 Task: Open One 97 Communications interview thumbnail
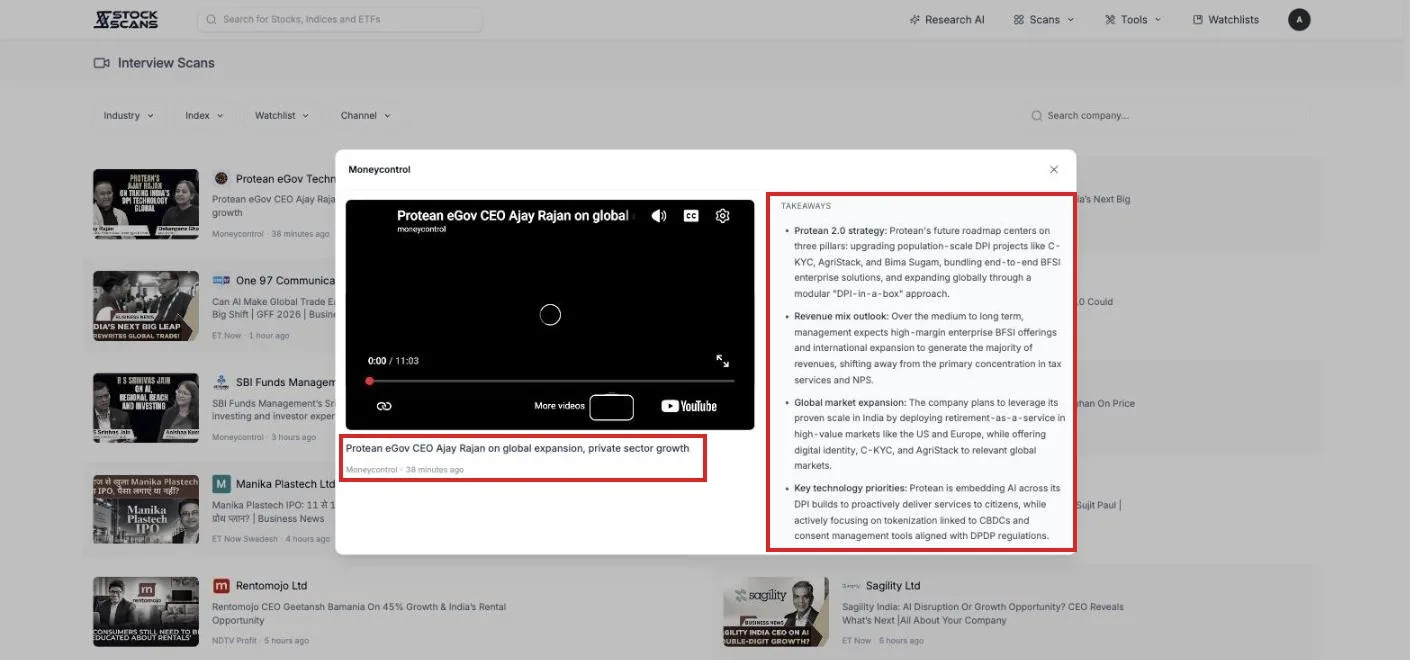[x=146, y=306]
